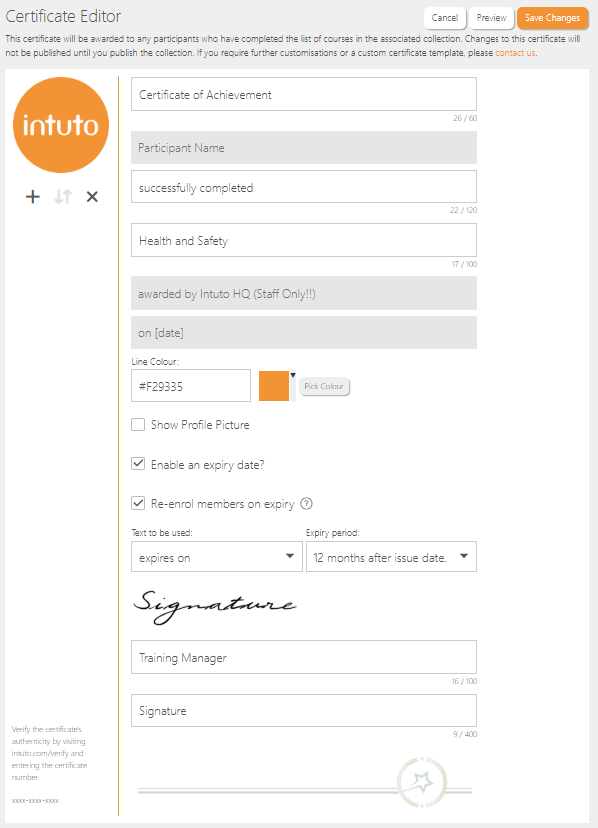The width and height of the screenshot is (598, 828).
Task: Open certificate Preview
Action: pyautogui.click(x=491, y=18)
